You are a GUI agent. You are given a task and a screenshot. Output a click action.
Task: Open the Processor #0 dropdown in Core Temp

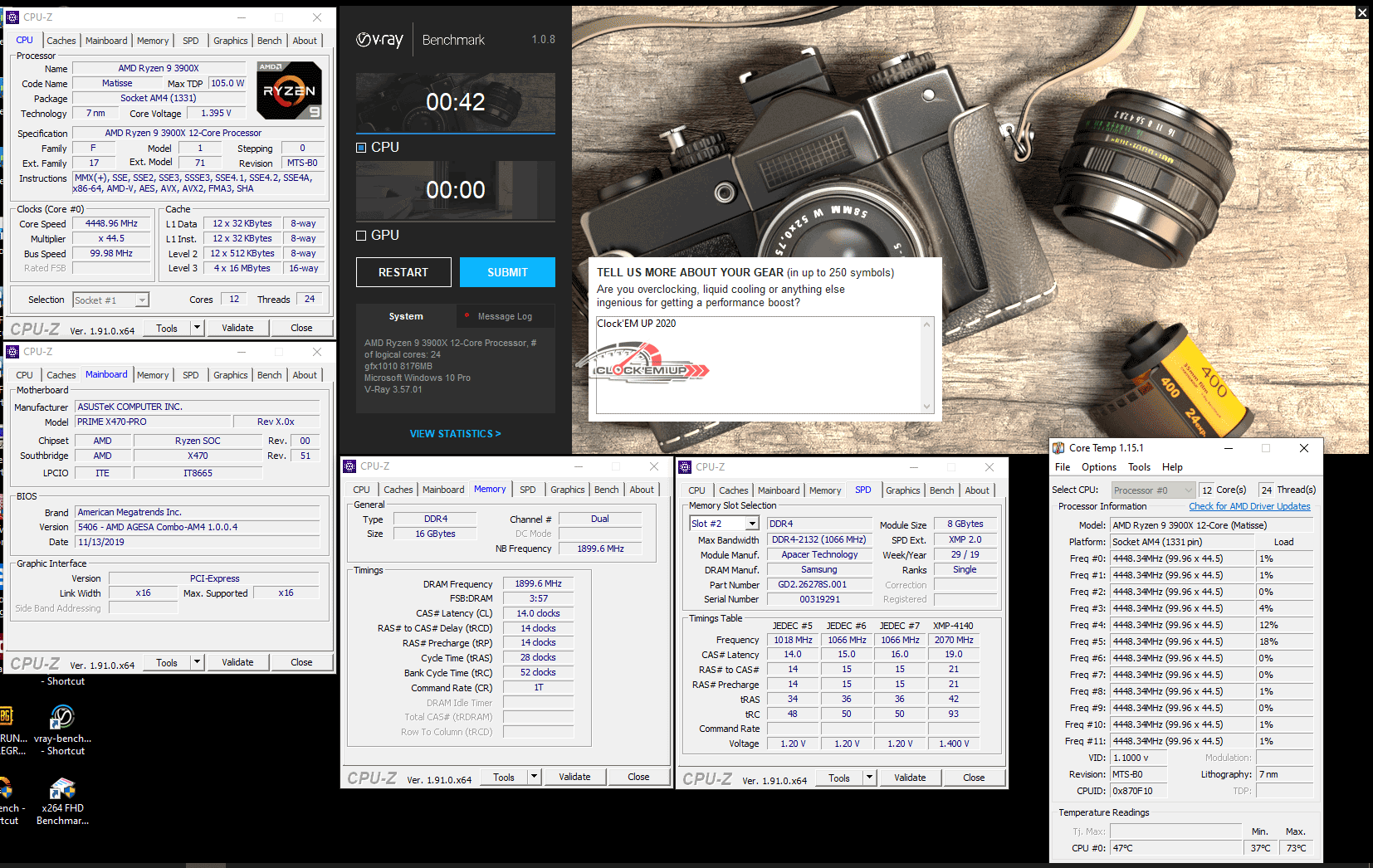pos(1189,490)
